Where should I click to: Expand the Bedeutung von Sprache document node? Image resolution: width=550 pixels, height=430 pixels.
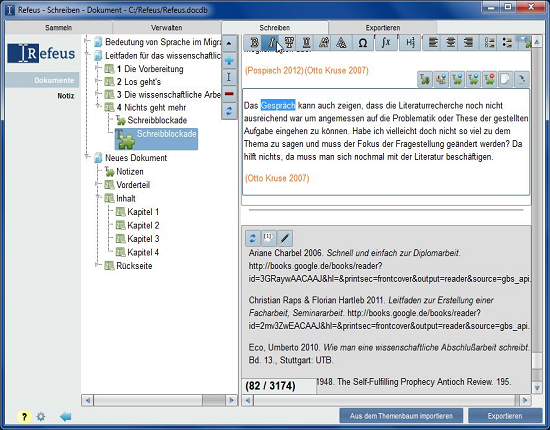(x=87, y=42)
